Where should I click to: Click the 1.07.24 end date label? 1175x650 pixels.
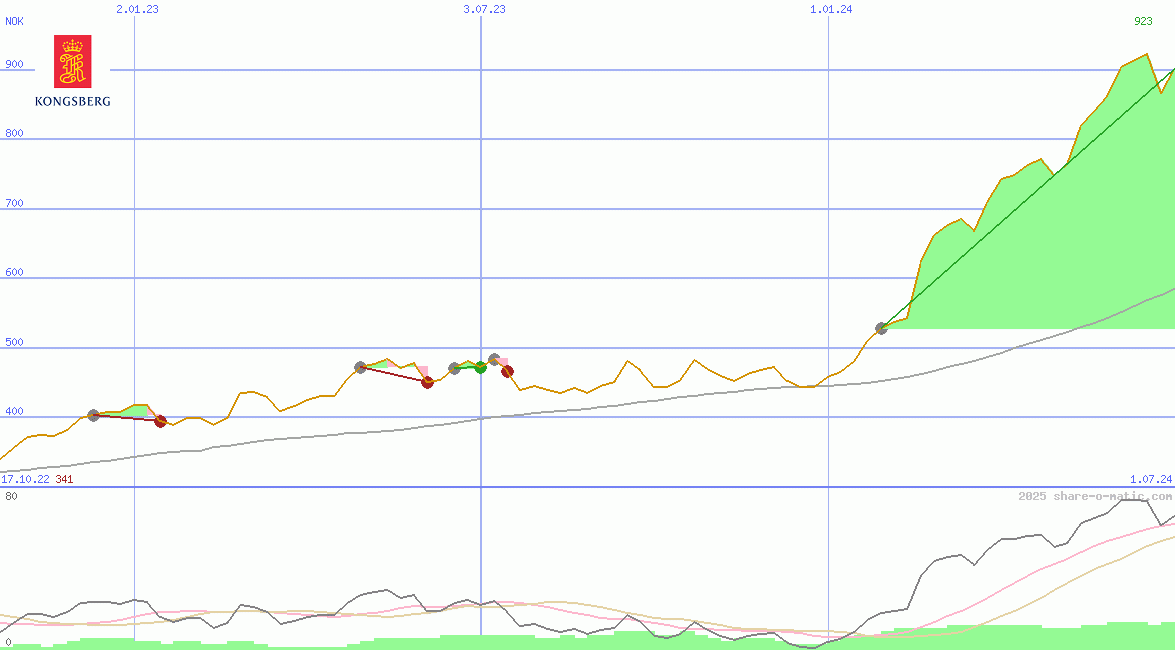(x=1150, y=479)
